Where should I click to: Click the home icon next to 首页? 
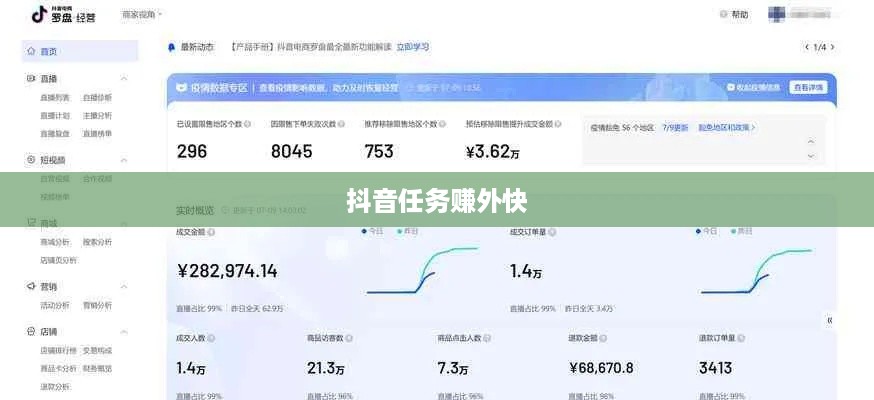coord(31,51)
